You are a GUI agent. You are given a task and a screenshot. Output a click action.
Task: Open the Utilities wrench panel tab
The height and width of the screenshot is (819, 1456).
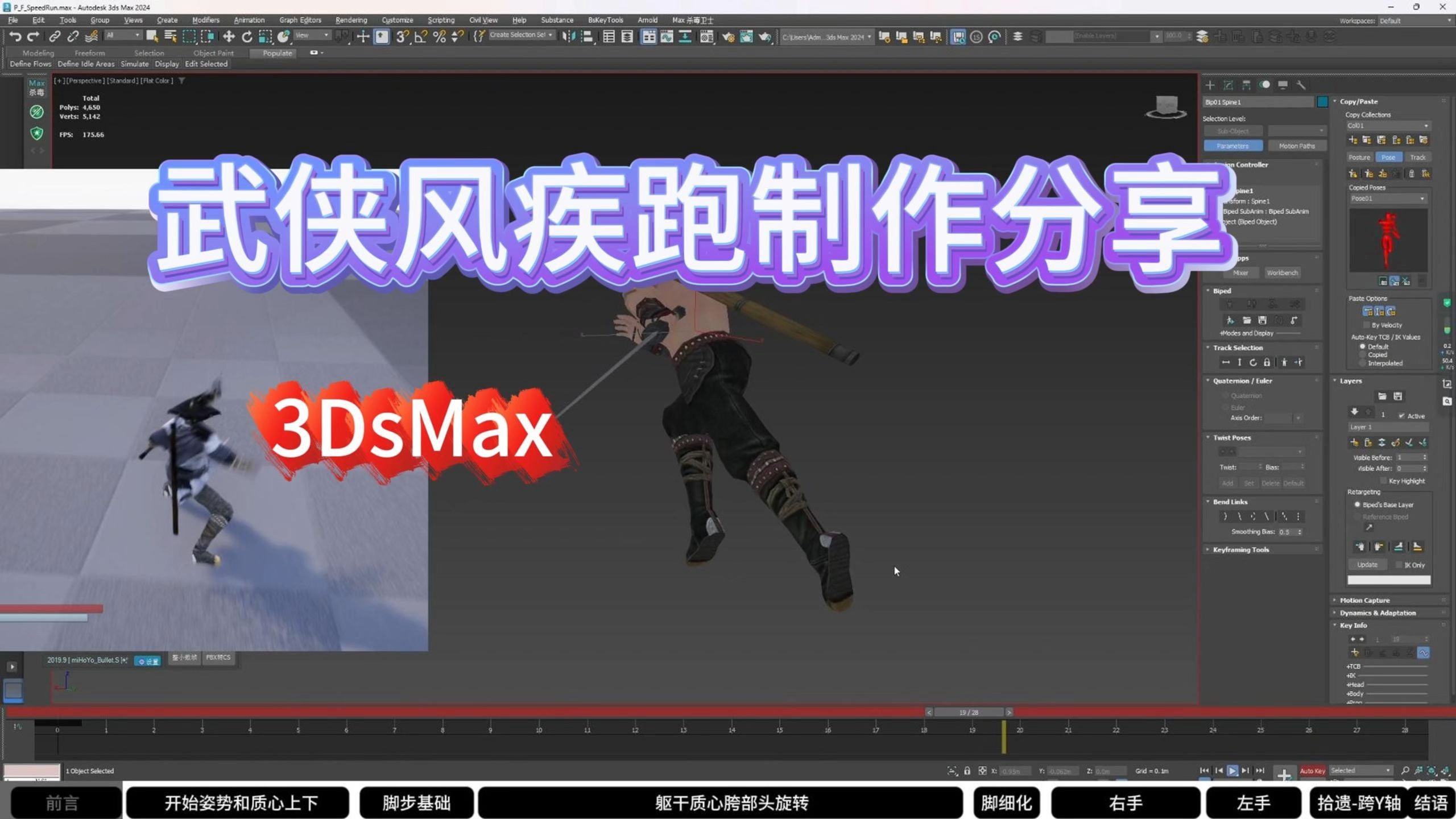[1301, 85]
